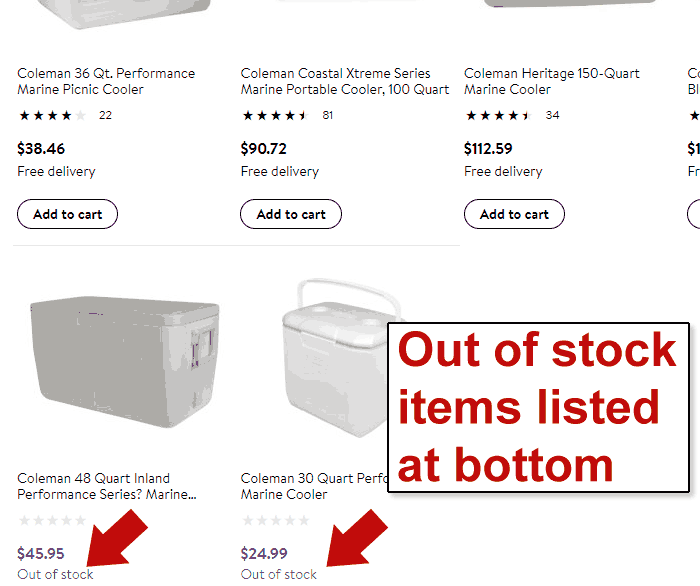The height and width of the screenshot is (586, 700).
Task: Click the $112.59 price
Action: (488, 149)
